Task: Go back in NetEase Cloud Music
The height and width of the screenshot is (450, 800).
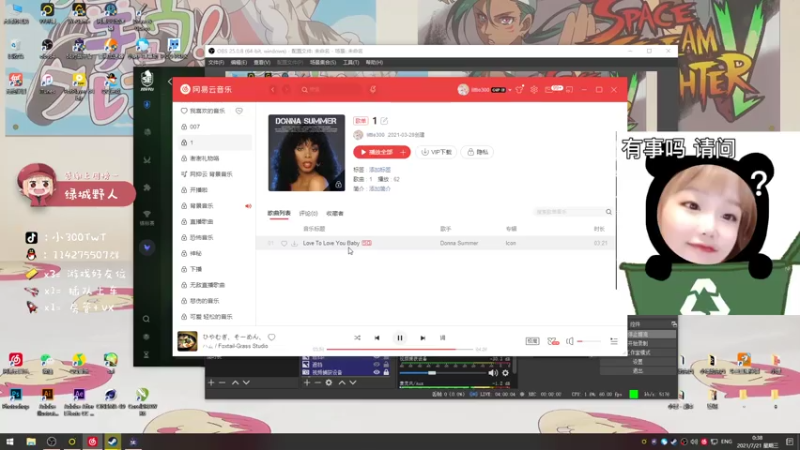Action: point(273,90)
